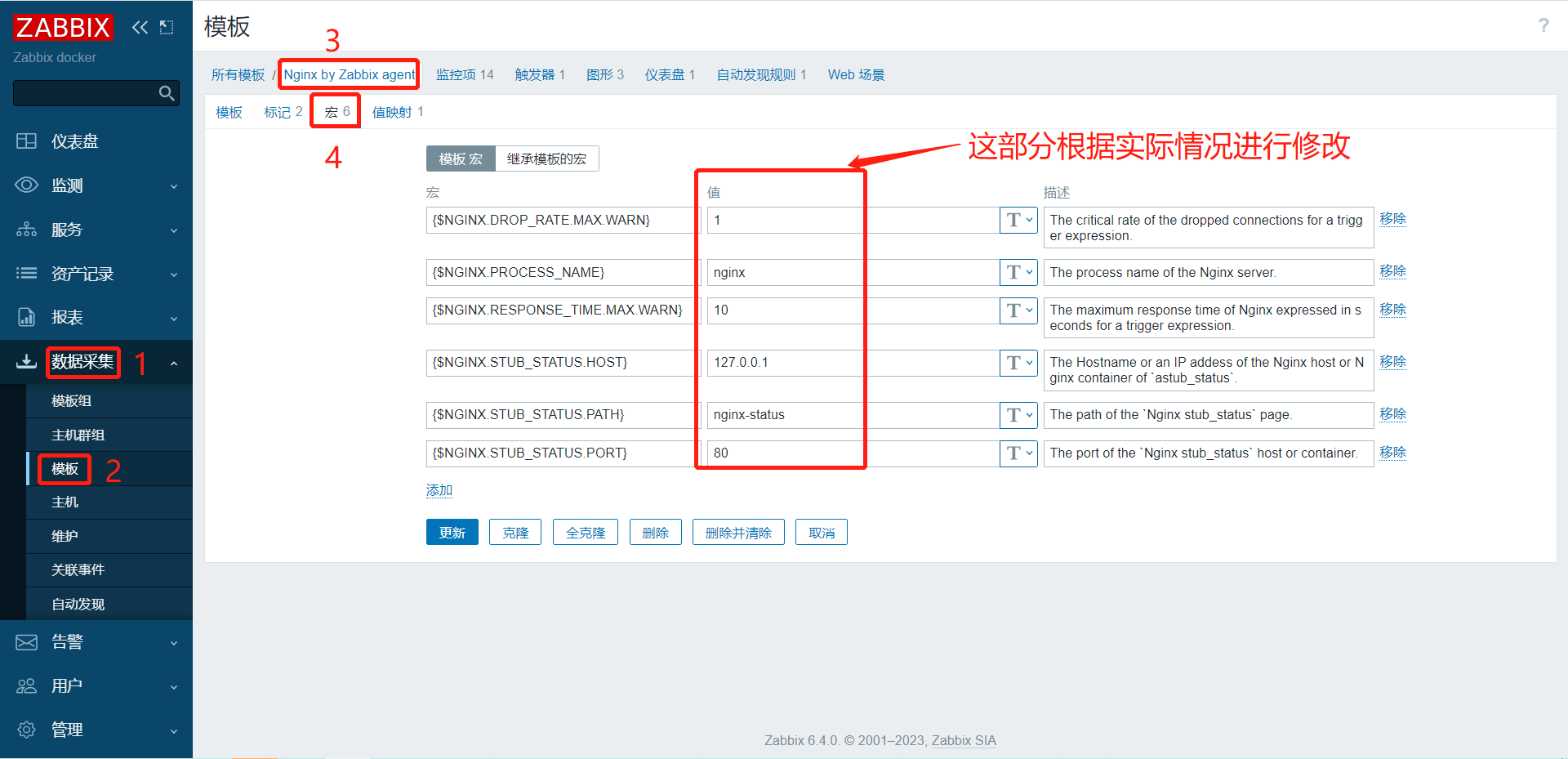Image resolution: width=1568 pixels, height=759 pixels.
Task: Remove the STUB_STATUS.PORT macro row via 移除
Action: click(x=1392, y=453)
